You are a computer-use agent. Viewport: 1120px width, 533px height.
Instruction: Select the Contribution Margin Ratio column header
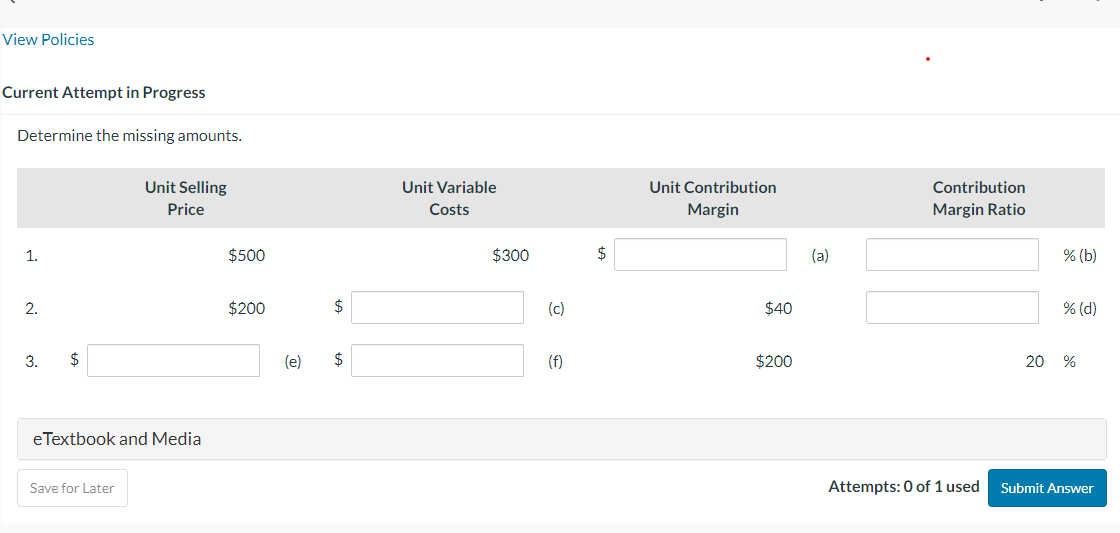coord(978,198)
